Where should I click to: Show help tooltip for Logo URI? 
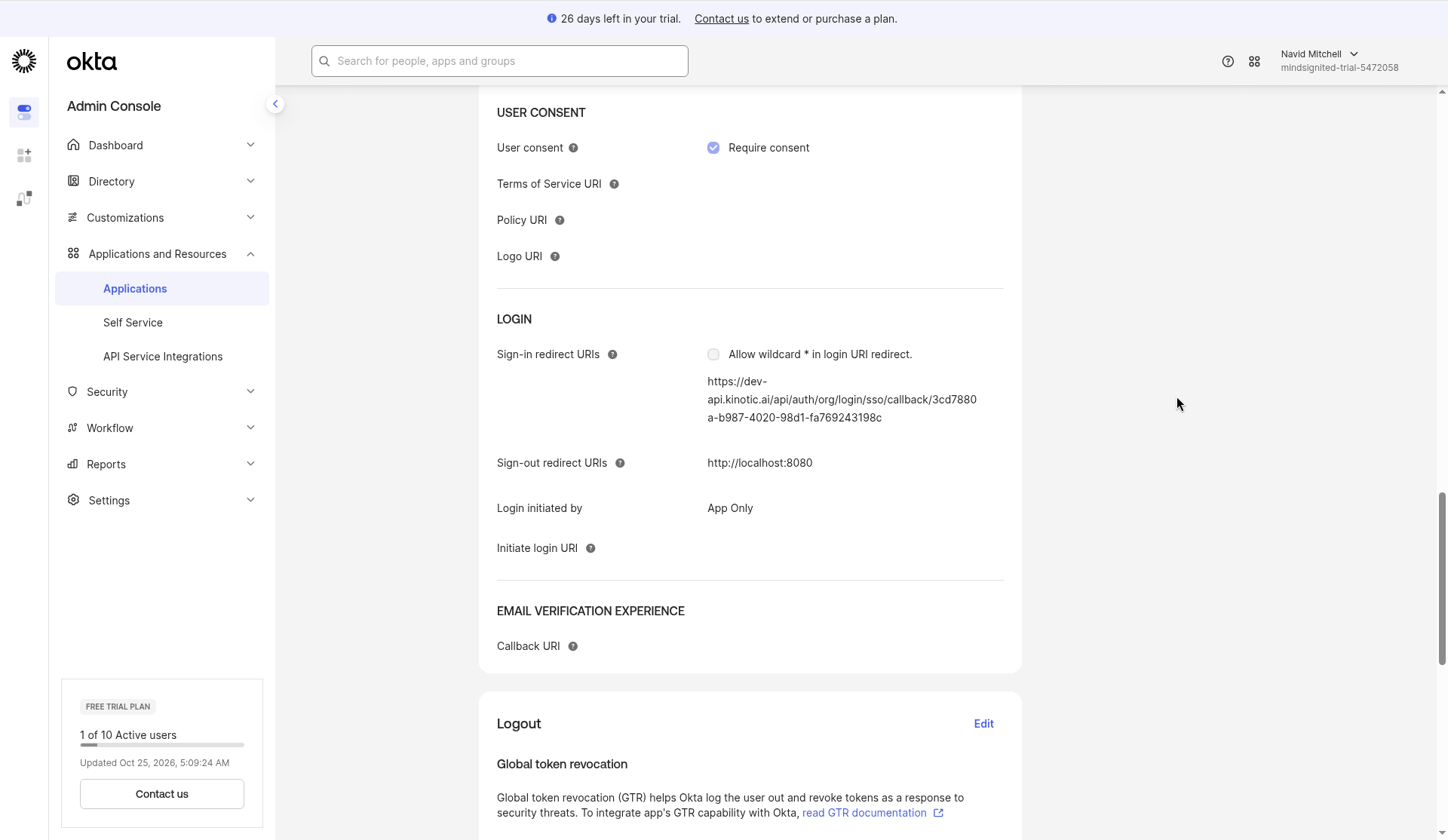tap(555, 256)
